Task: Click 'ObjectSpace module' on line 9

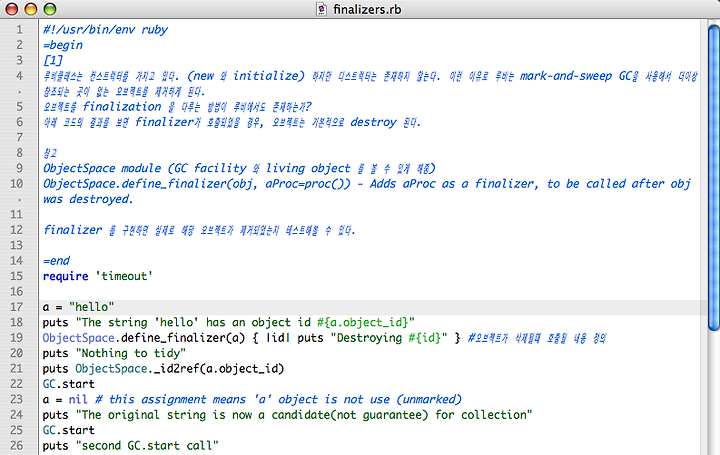Action: pyautogui.click(x=102, y=168)
